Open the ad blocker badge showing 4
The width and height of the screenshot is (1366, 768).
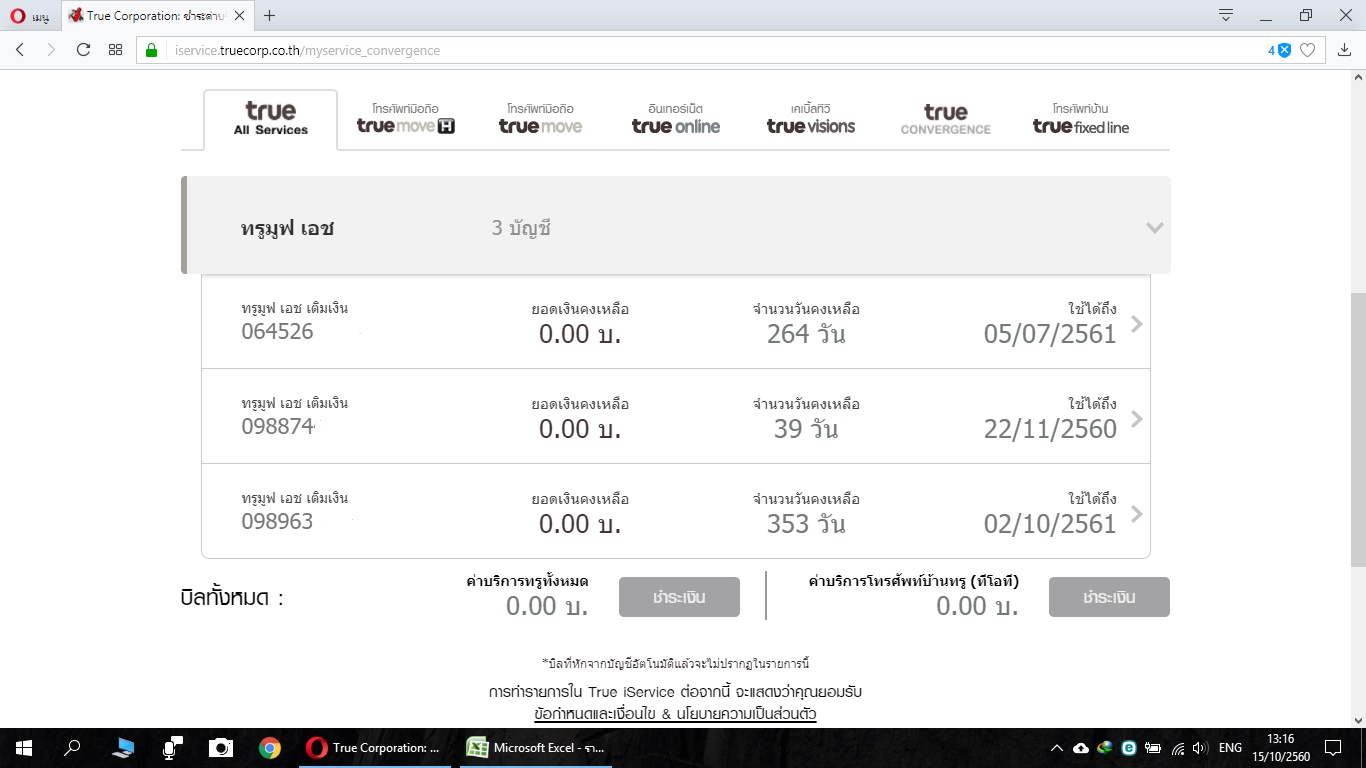[x=1280, y=50]
